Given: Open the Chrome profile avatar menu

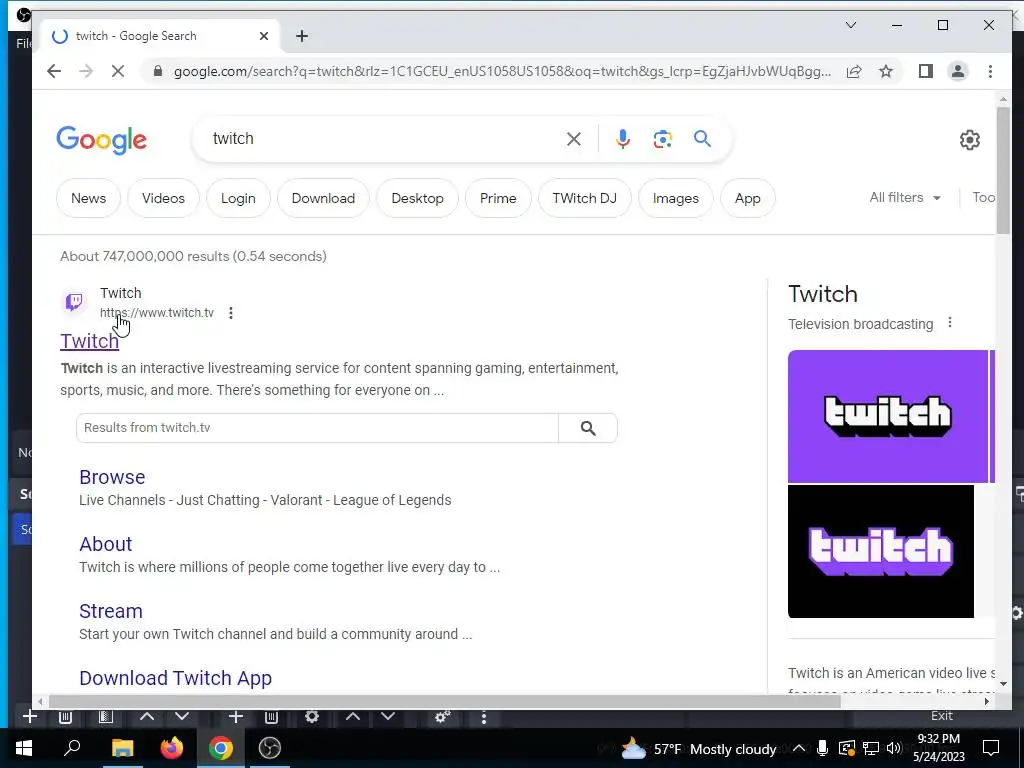Looking at the screenshot, I should 958,71.
